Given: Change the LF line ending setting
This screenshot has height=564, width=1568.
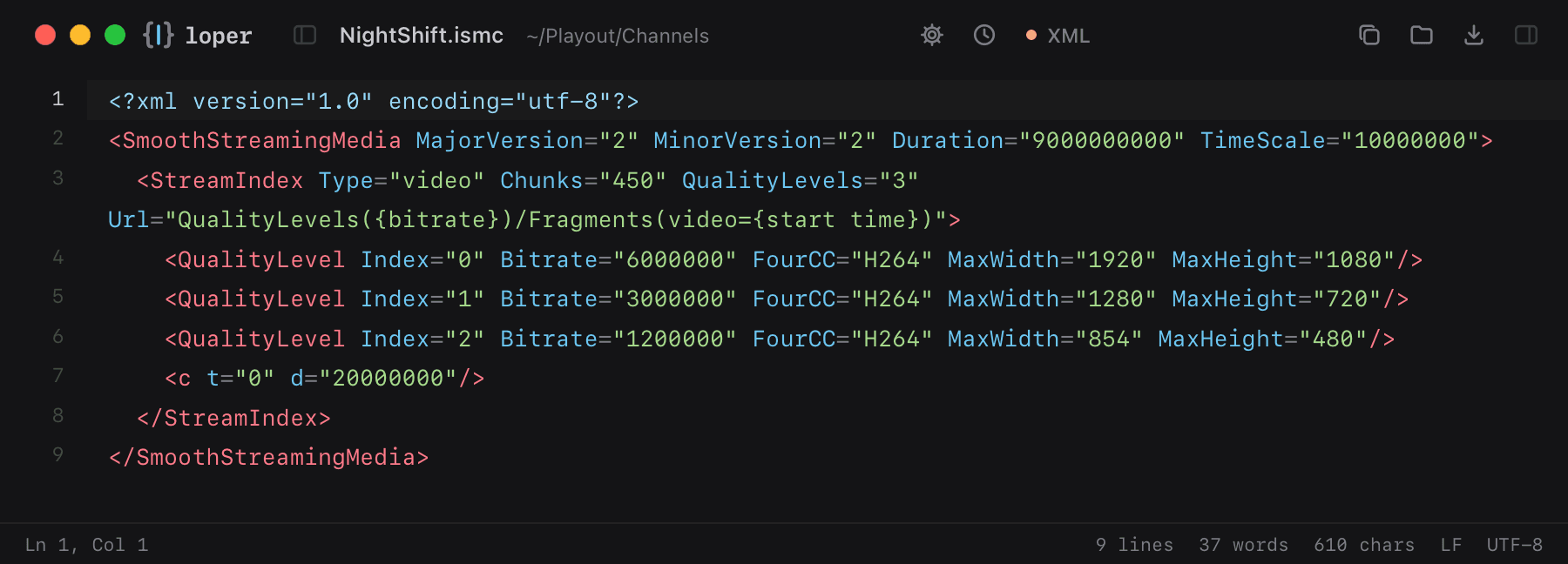Looking at the screenshot, I should [x=1451, y=545].
